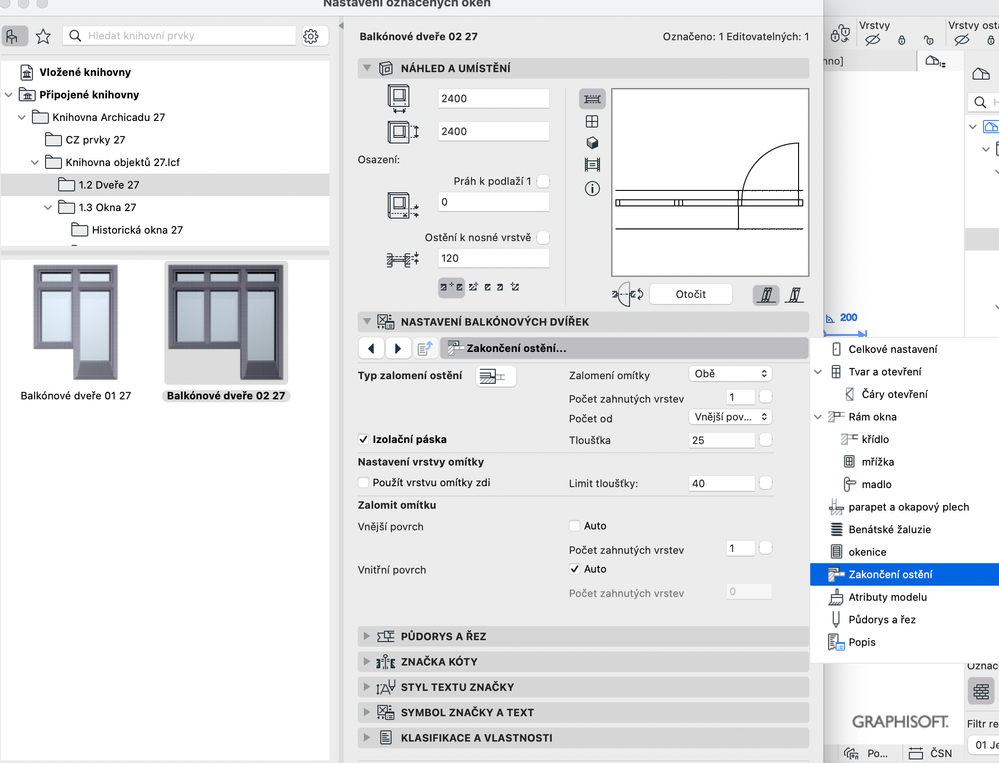
Task: Click the Otočit button
Action: coord(691,294)
